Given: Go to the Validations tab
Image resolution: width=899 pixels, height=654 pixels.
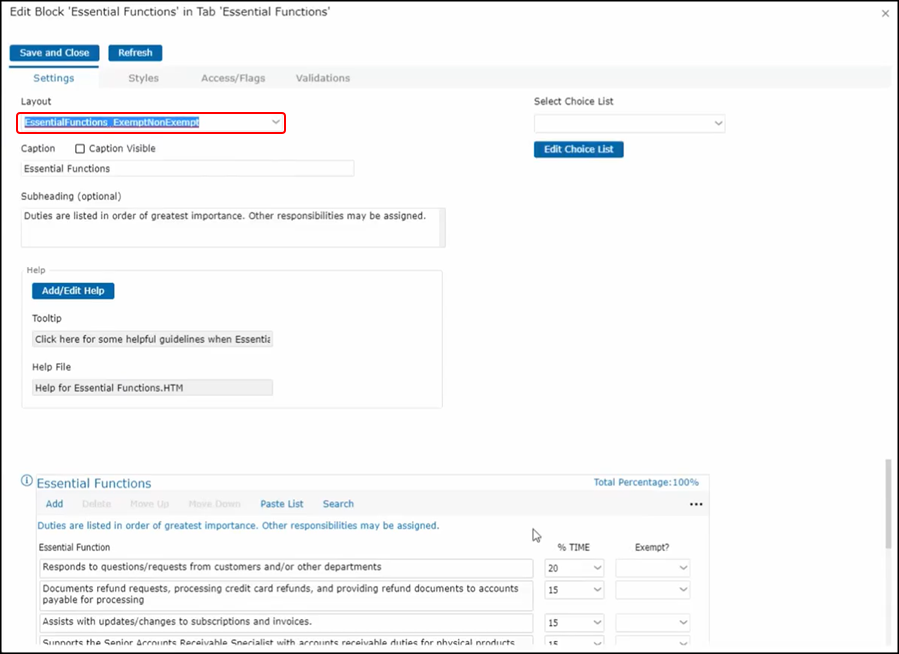Looking at the screenshot, I should [x=322, y=78].
